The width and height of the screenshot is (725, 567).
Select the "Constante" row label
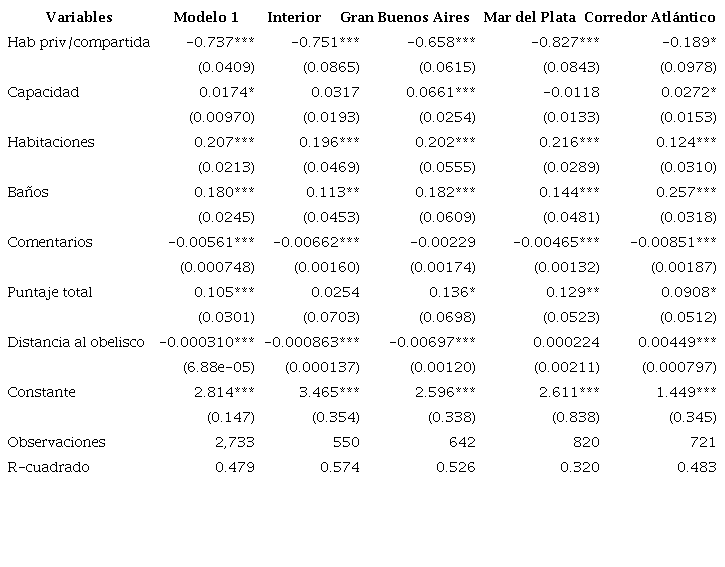pyautogui.click(x=41, y=392)
